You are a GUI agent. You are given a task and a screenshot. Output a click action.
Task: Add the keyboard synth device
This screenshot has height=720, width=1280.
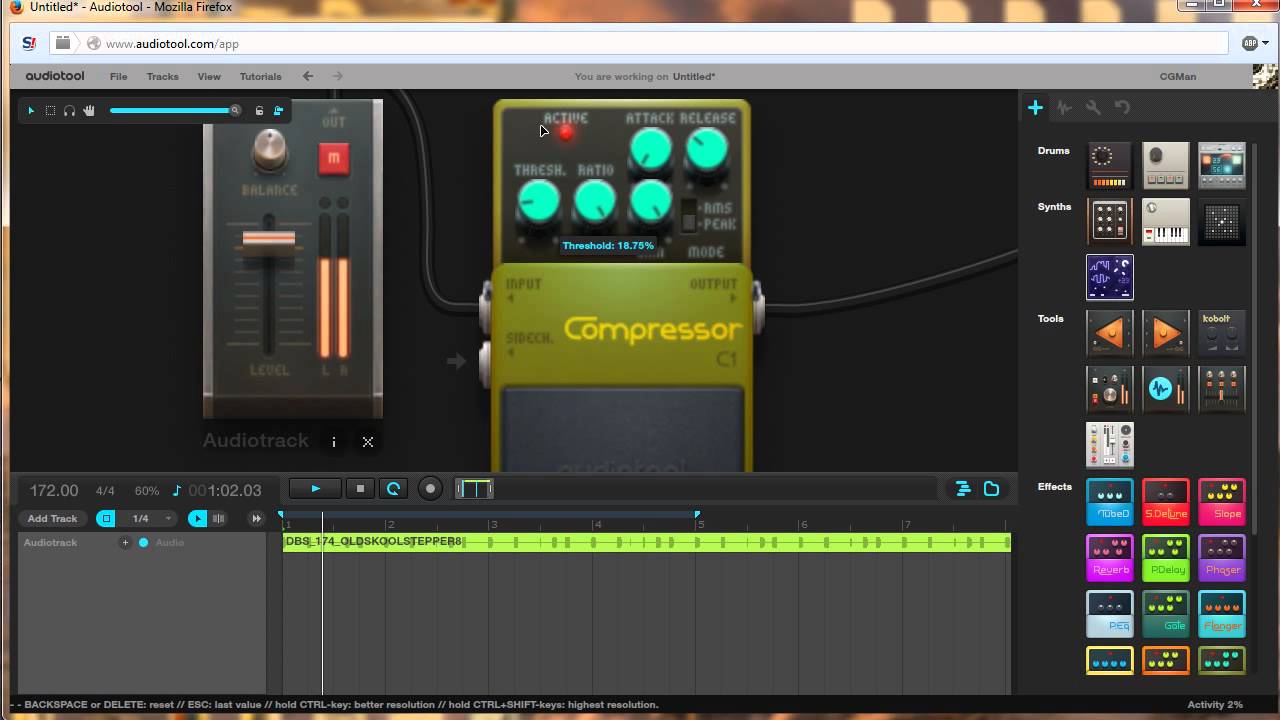(1166, 222)
